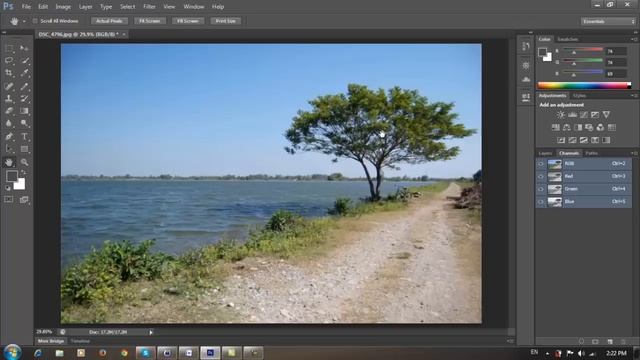Open the status bar document info arrow
This screenshot has height=360, width=640.
point(151,332)
